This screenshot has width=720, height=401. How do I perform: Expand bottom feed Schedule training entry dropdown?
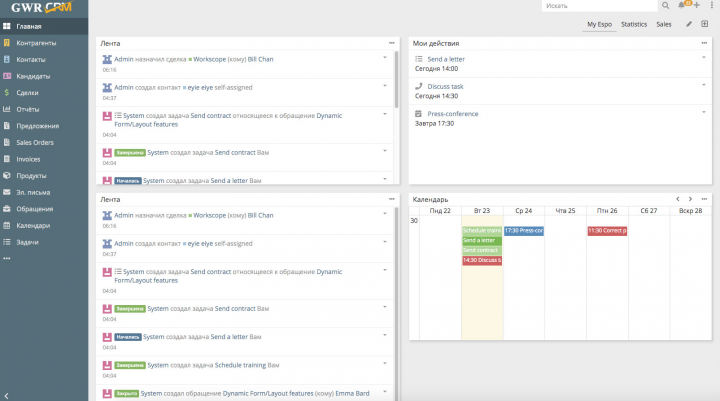(385, 364)
